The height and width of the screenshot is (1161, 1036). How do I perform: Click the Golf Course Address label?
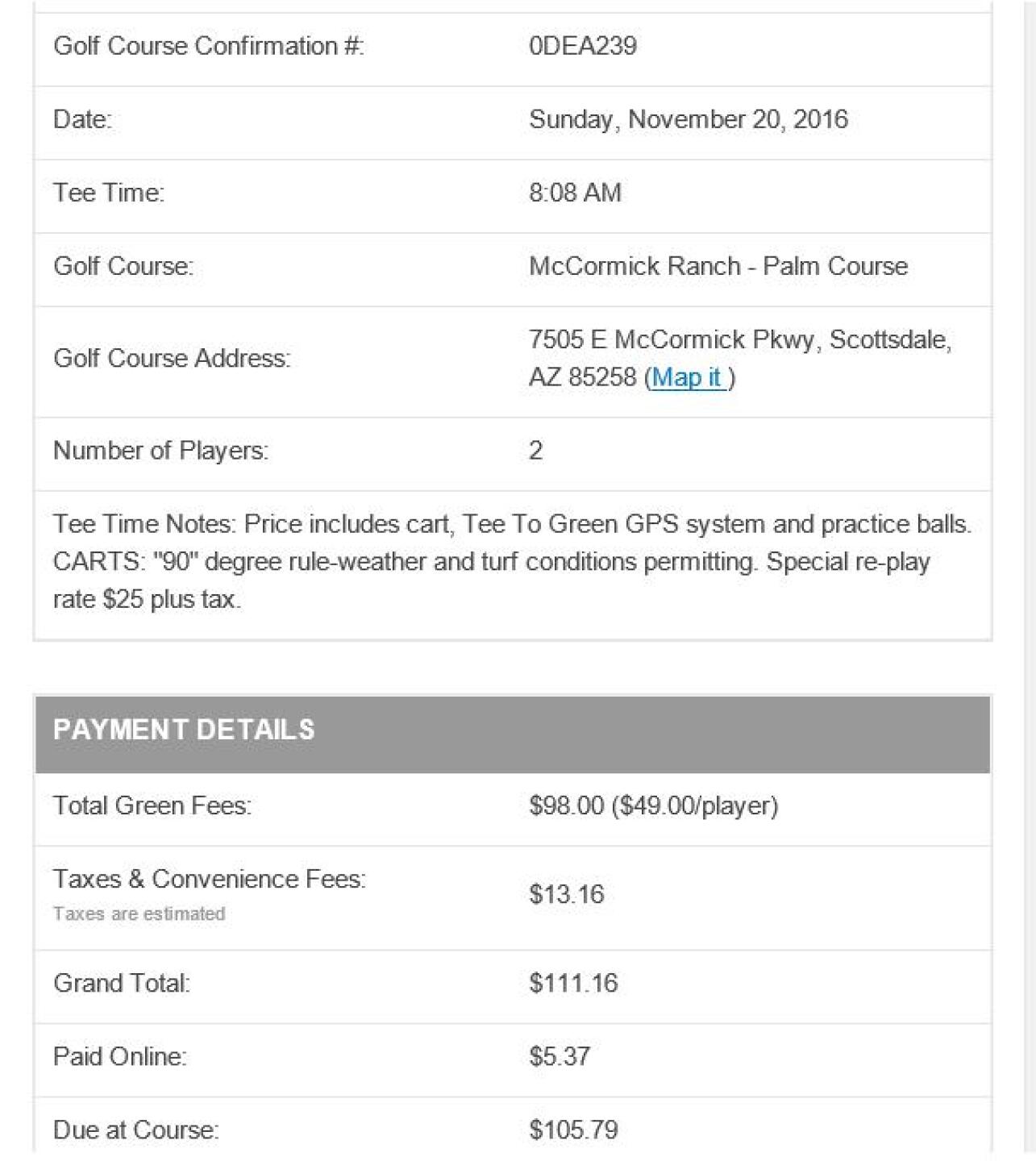(x=171, y=358)
